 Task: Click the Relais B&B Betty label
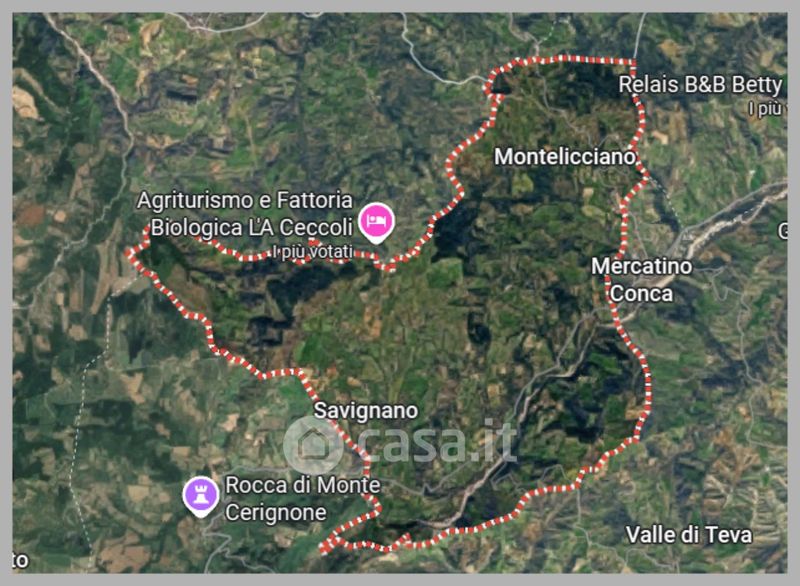pyautogui.click(x=700, y=85)
